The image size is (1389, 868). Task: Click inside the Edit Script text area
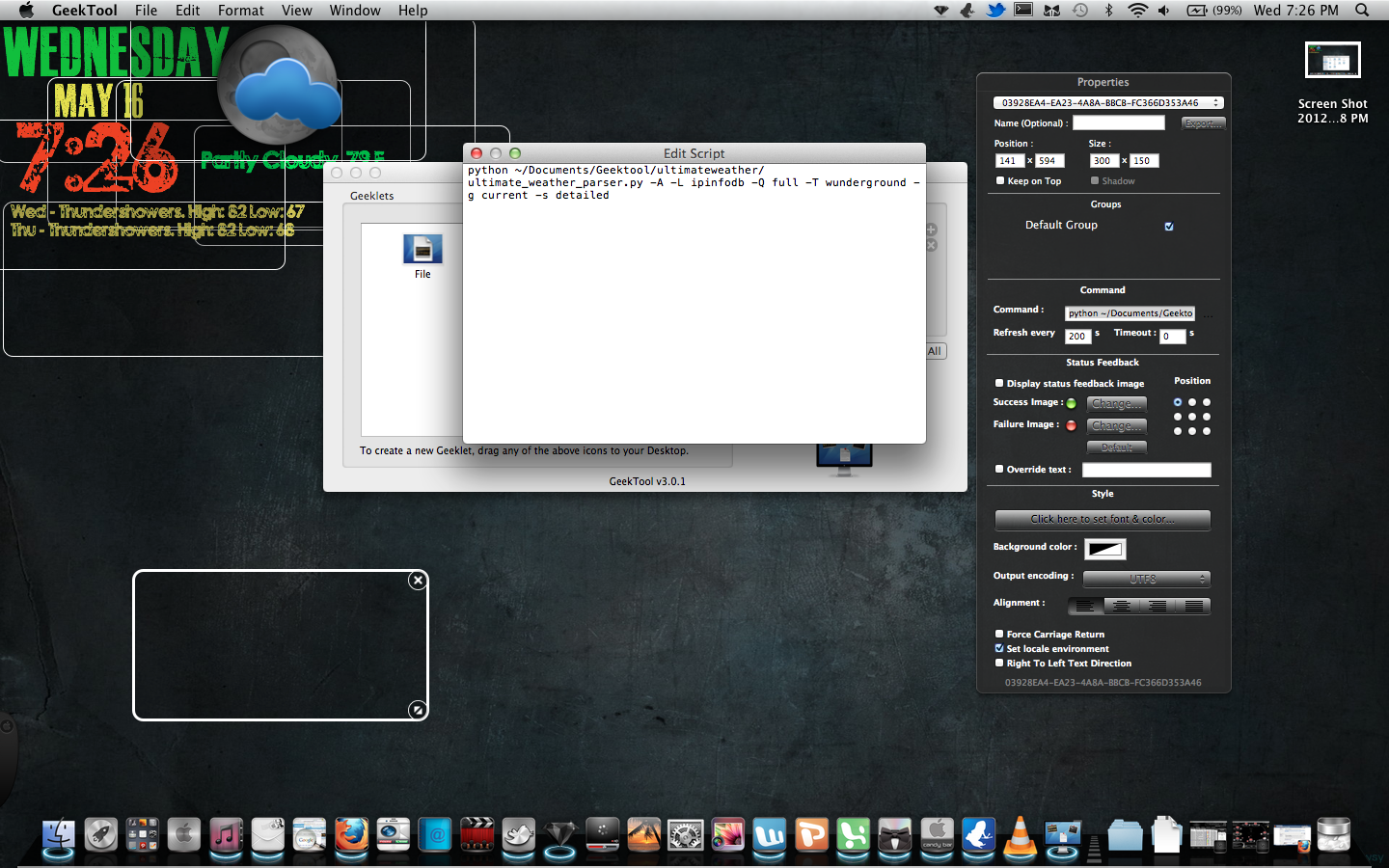pos(694,303)
